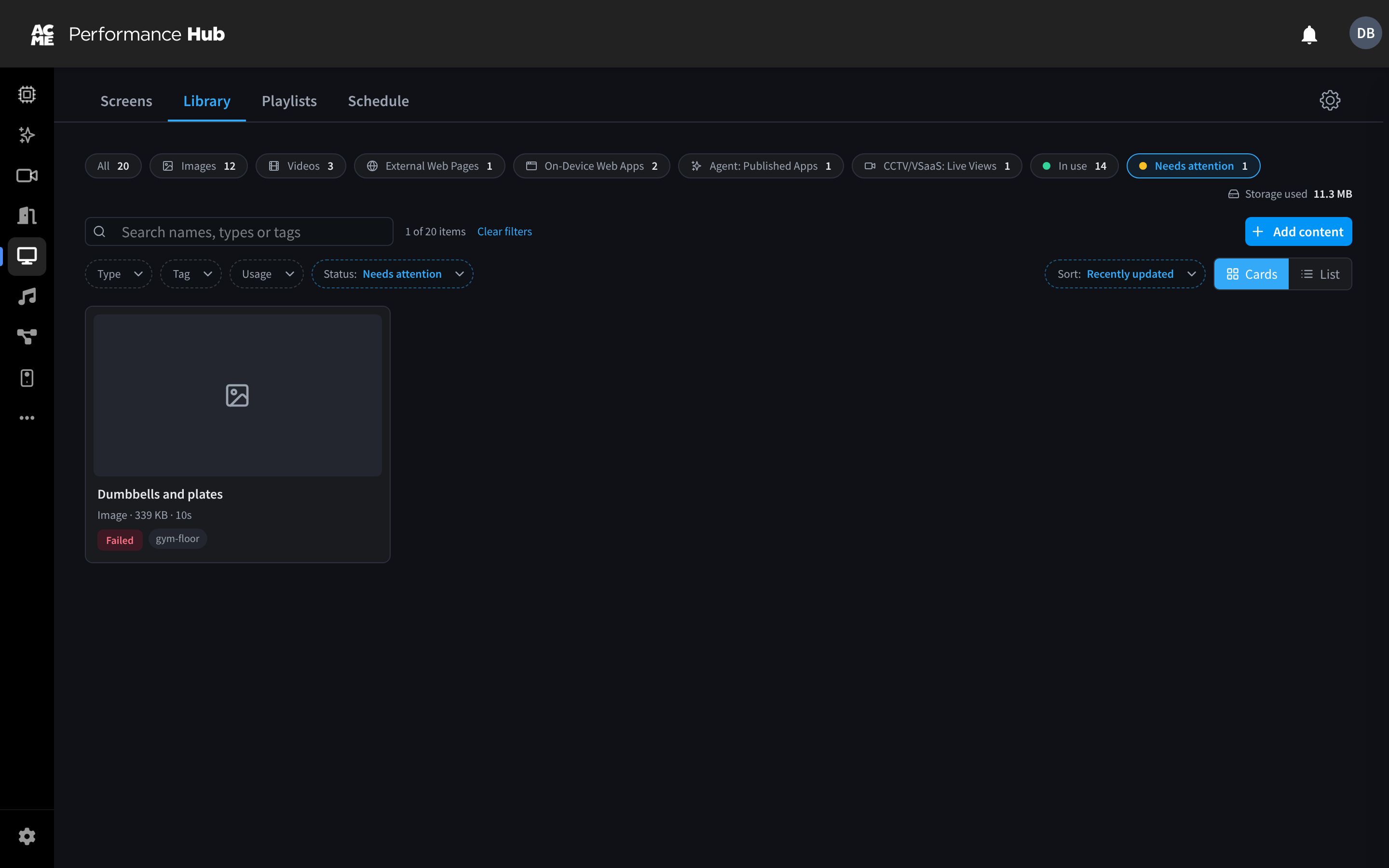Screen dimensions: 1389x868
Task: Toggle the Needs attention filter chip
Action: 1193,166
